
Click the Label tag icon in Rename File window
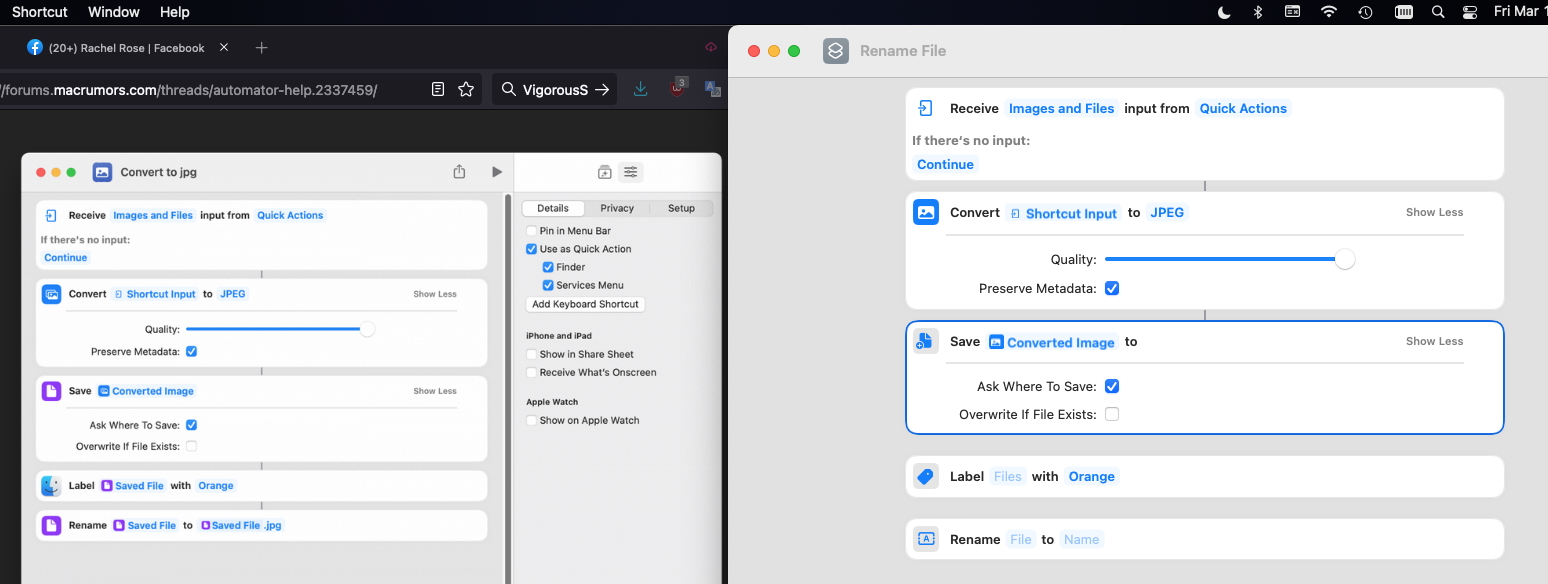(x=926, y=477)
